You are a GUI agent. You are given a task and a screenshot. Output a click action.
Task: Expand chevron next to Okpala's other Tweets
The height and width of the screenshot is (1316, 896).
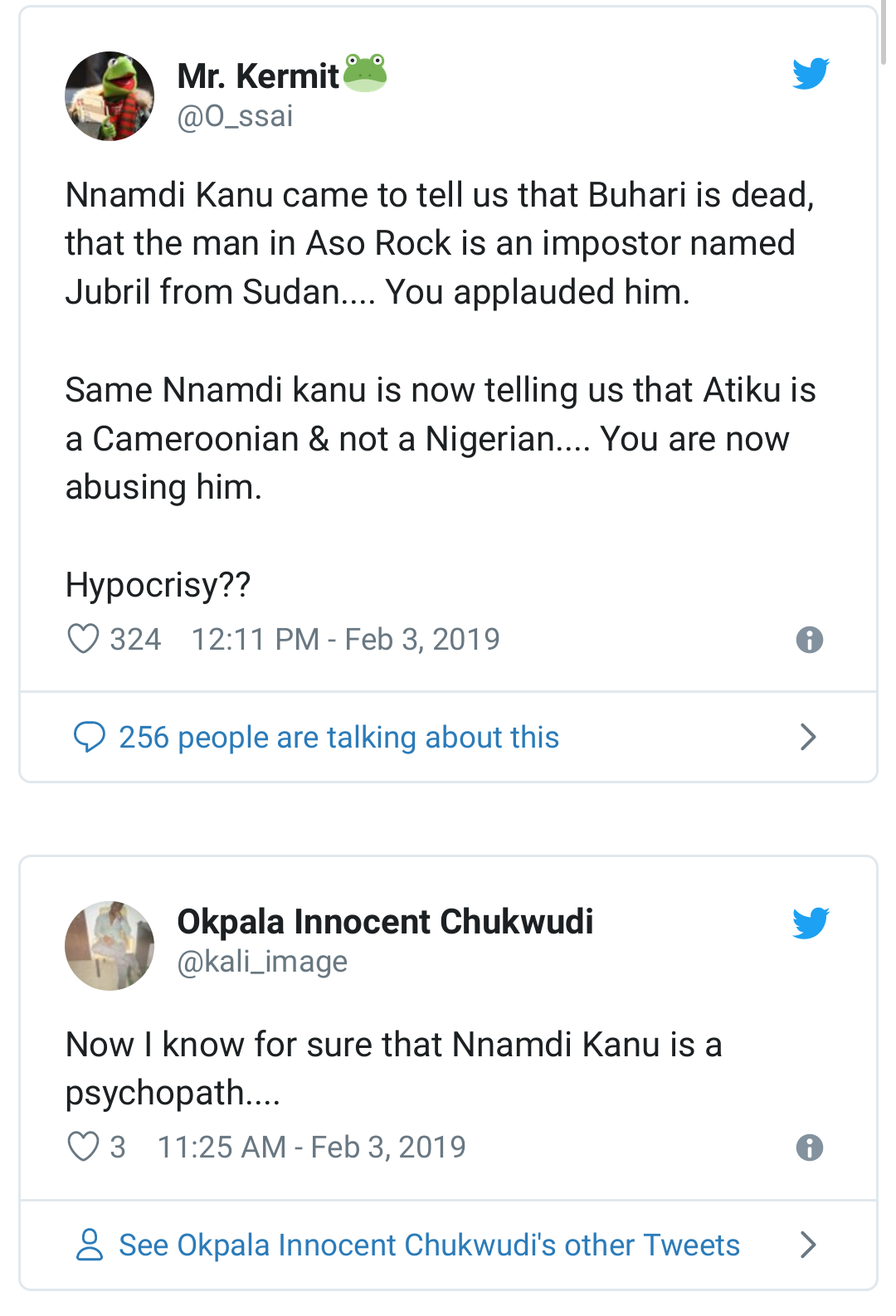pos(808,1245)
